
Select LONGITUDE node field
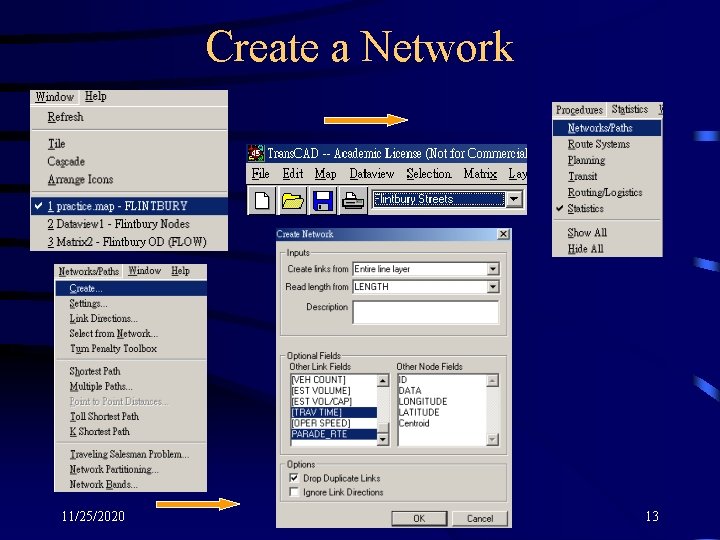(442, 402)
